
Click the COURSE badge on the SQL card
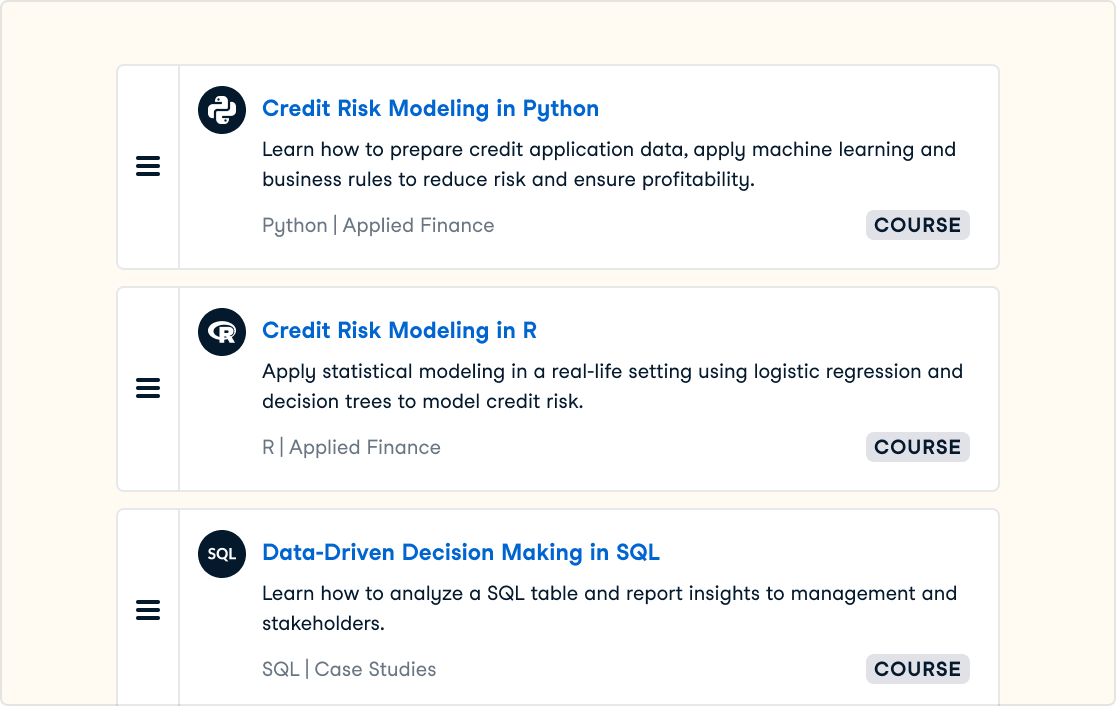point(917,668)
